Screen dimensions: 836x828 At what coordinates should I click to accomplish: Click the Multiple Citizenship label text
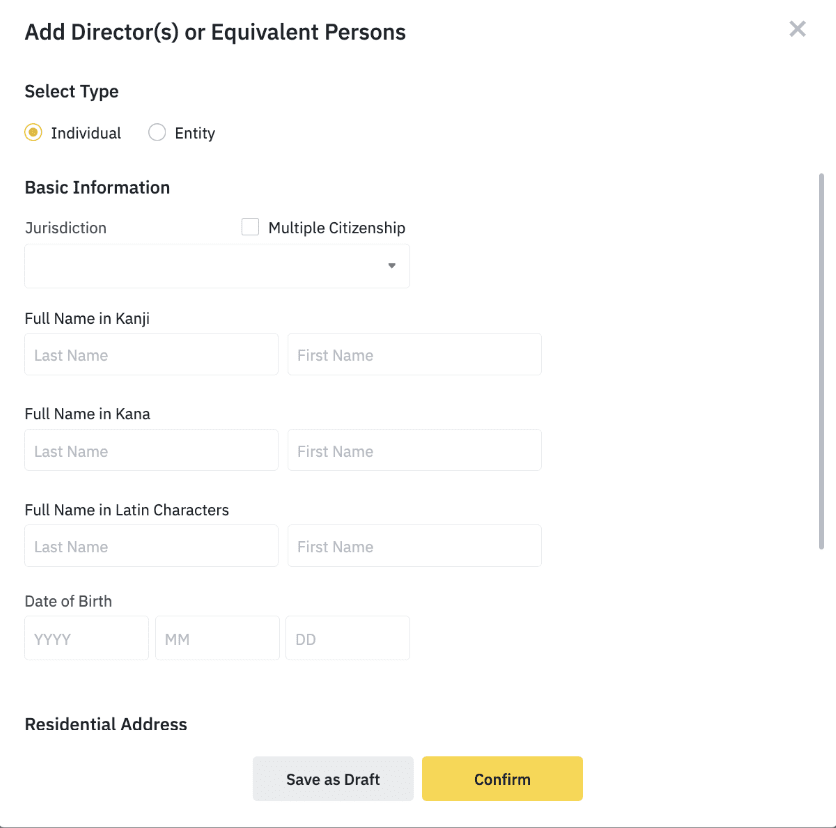337,228
